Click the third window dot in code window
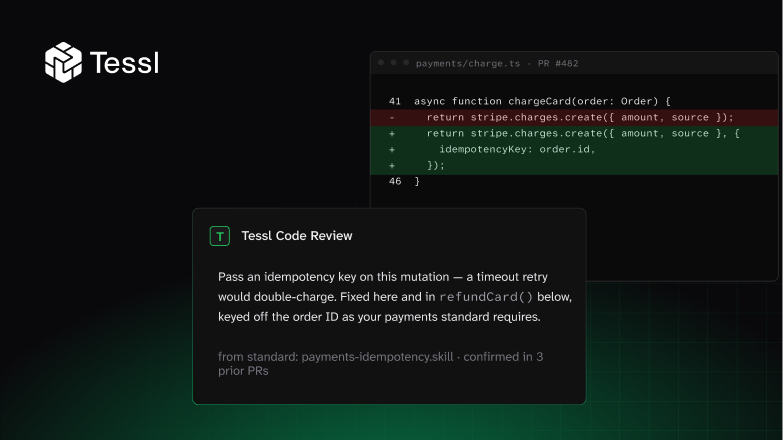Image resolution: width=783 pixels, height=440 pixels. [x=406, y=63]
